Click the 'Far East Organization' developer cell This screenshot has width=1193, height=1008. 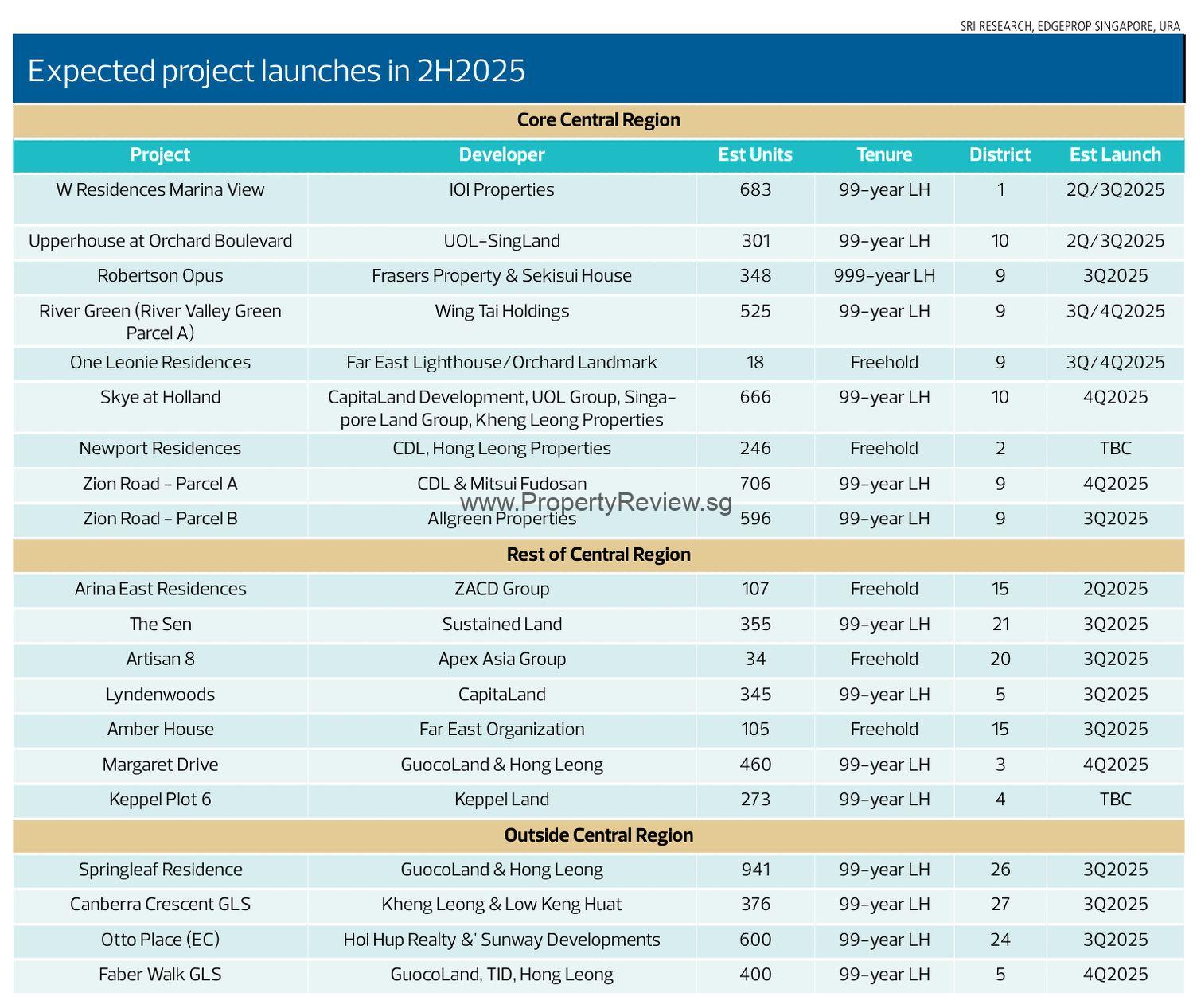[501, 730]
